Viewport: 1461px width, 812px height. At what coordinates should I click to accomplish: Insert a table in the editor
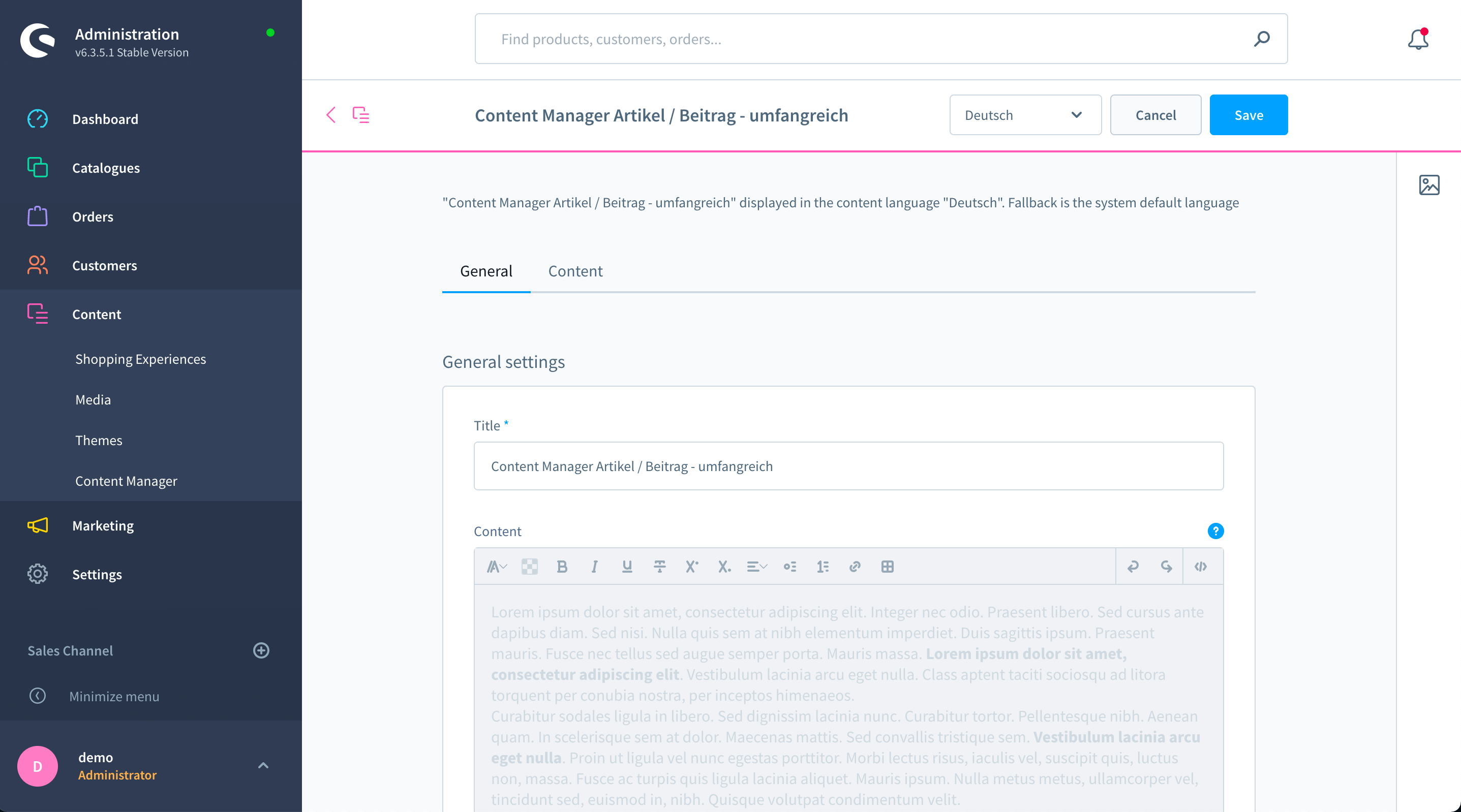pyautogui.click(x=888, y=567)
